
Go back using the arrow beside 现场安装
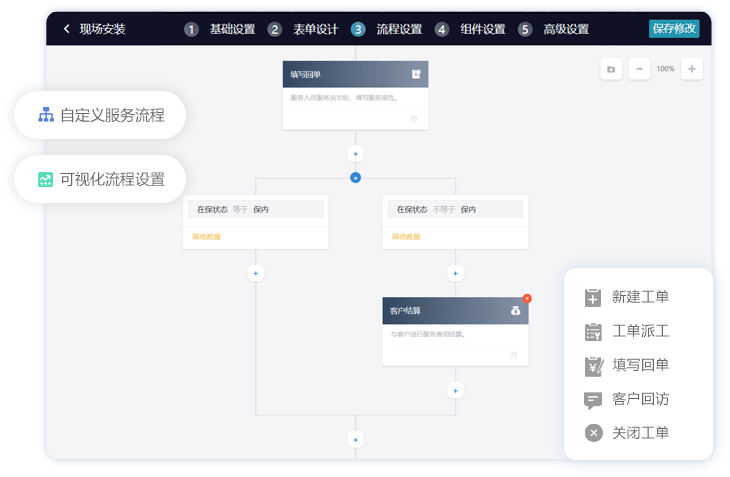[67, 29]
